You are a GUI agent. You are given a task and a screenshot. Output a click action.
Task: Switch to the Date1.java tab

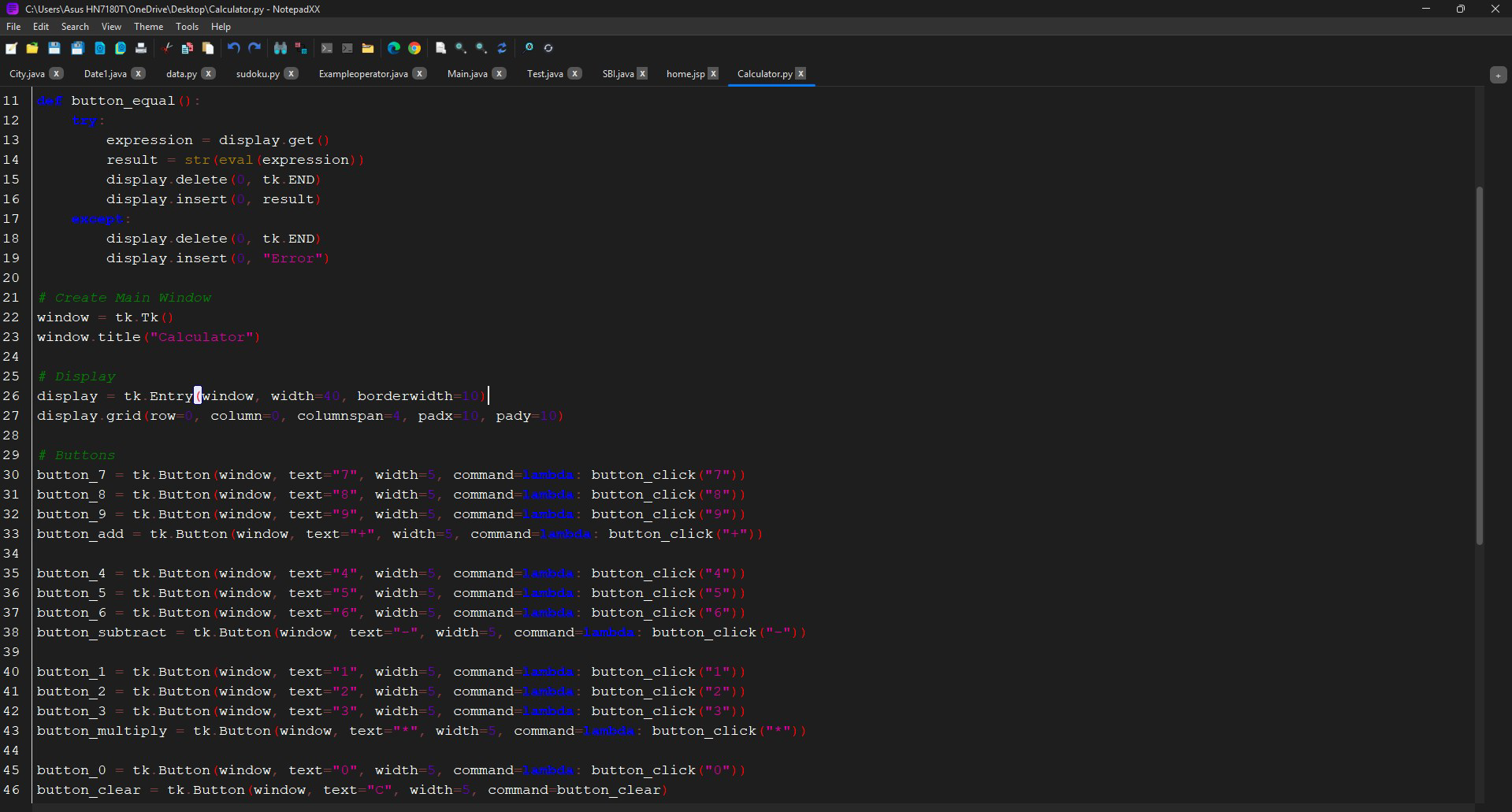pyautogui.click(x=106, y=74)
